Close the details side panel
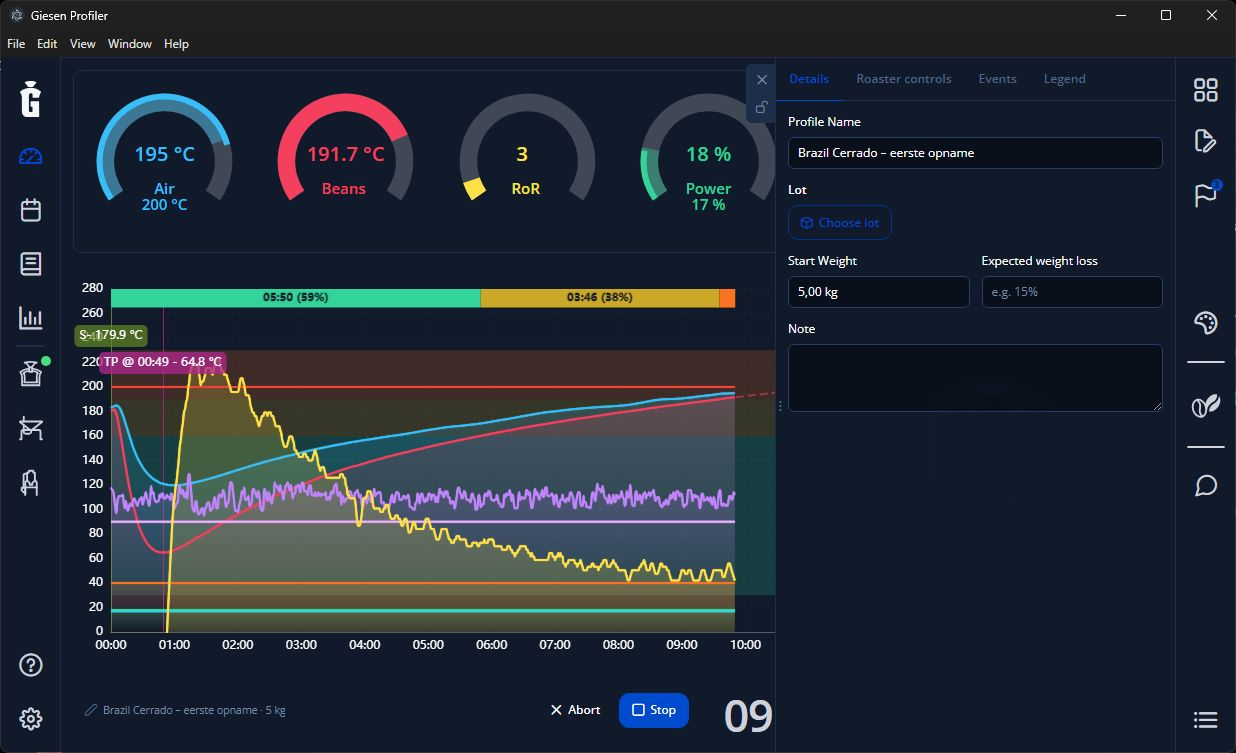The height and width of the screenshot is (753, 1236). point(762,80)
